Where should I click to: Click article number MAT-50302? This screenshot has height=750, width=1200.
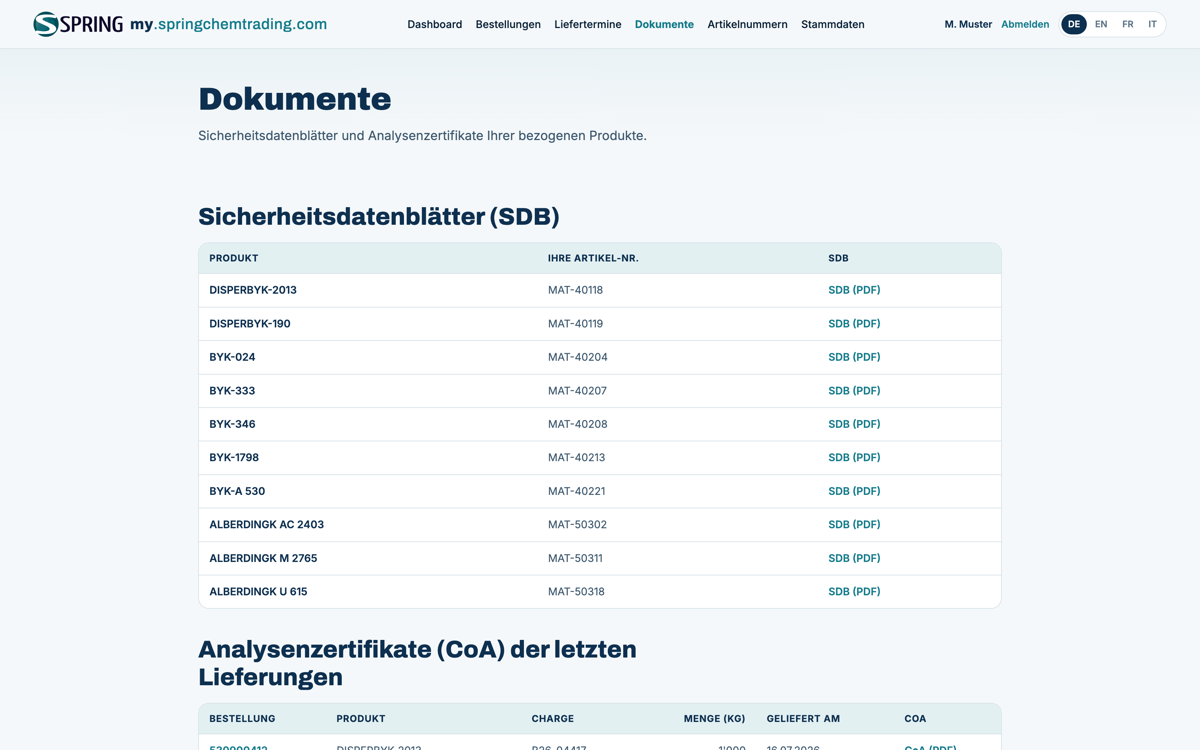[577, 525]
